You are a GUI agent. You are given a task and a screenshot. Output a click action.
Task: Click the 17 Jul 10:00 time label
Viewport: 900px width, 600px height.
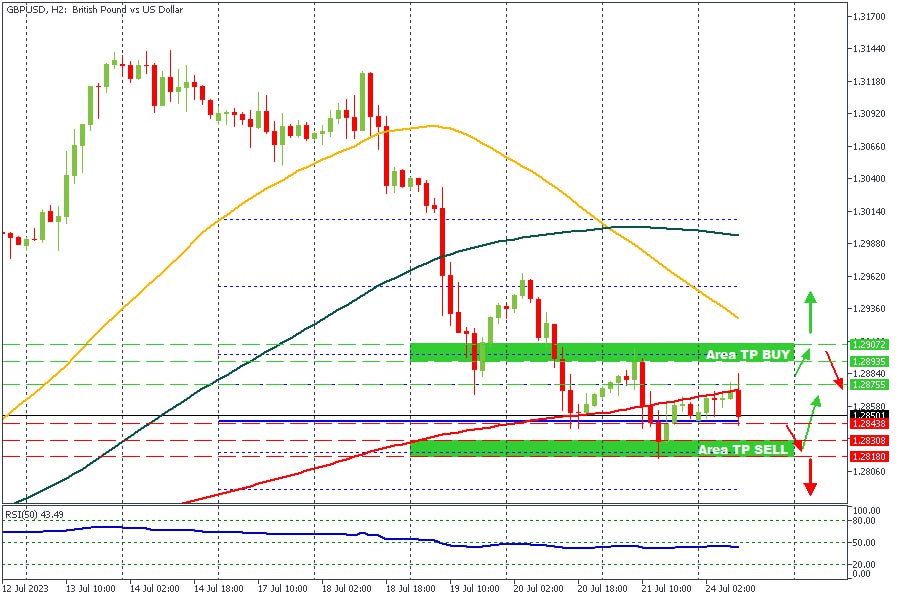pyautogui.click(x=282, y=589)
